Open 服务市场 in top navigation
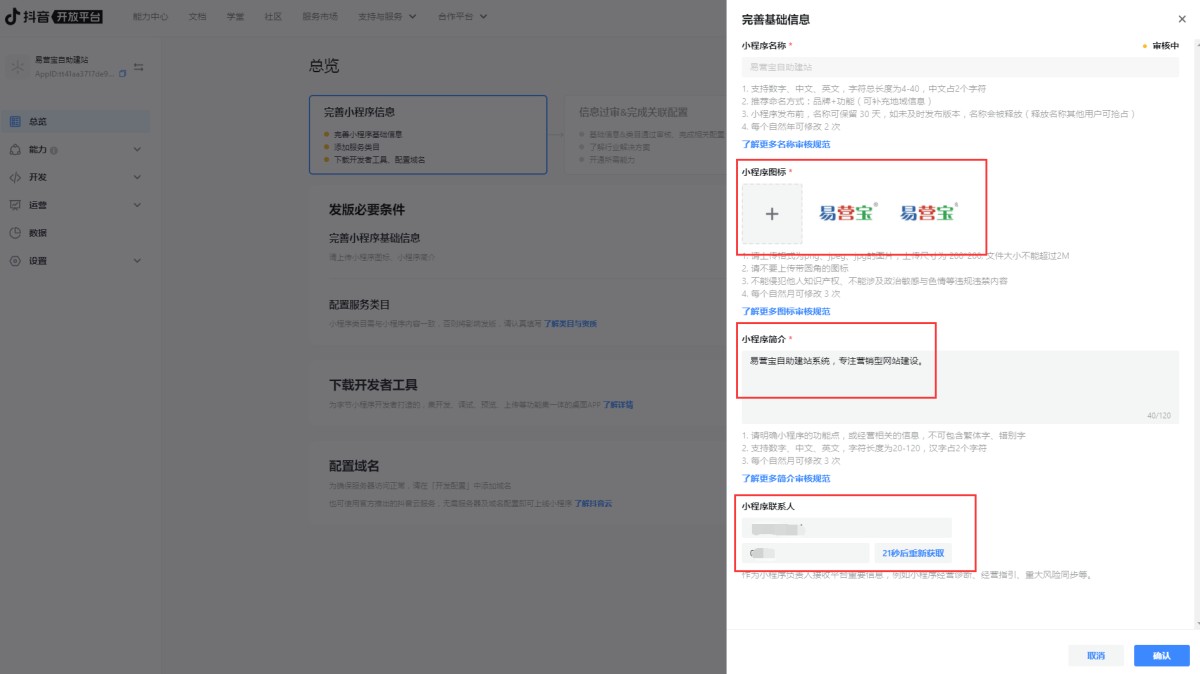Image resolution: width=1200 pixels, height=674 pixels. [x=320, y=17]
